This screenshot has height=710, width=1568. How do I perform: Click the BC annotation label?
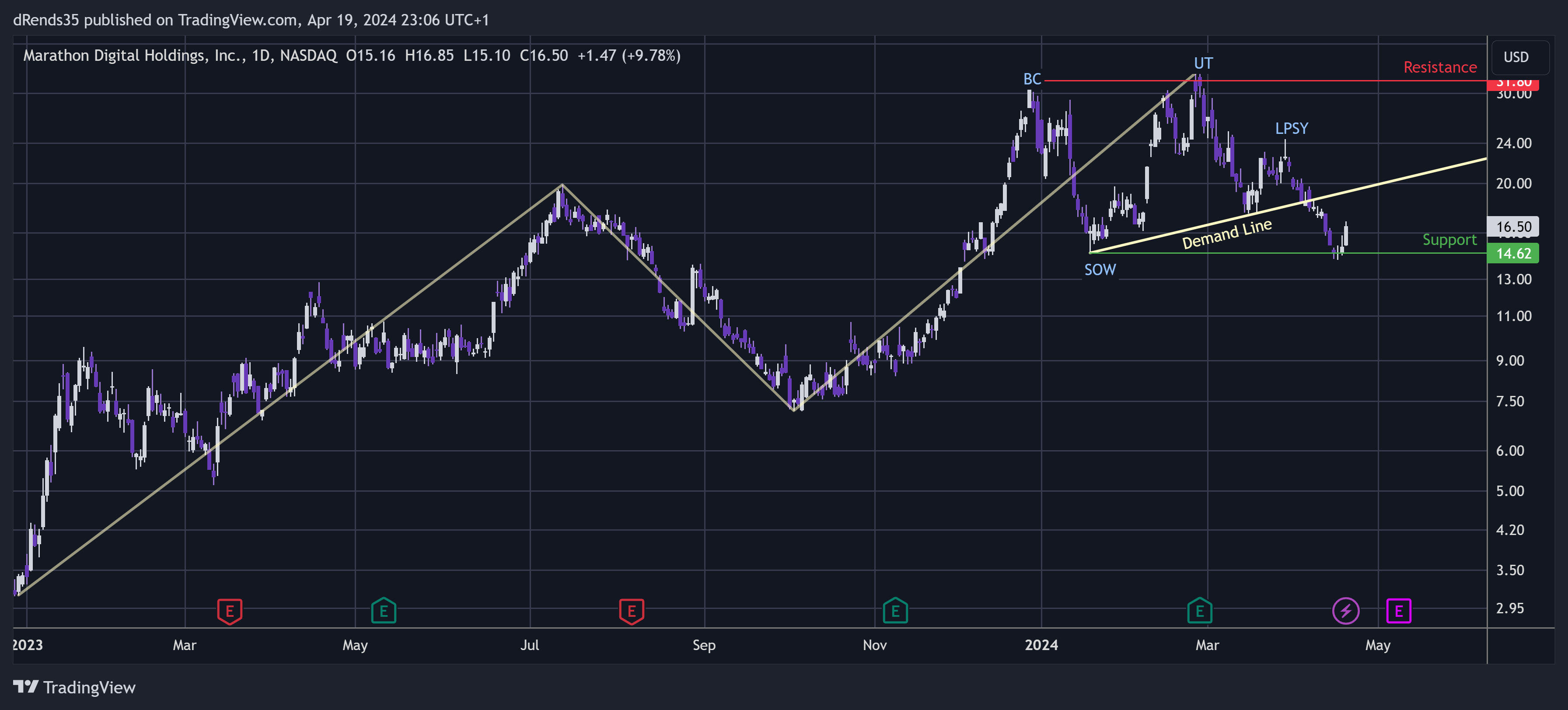tap(1032, 79)
